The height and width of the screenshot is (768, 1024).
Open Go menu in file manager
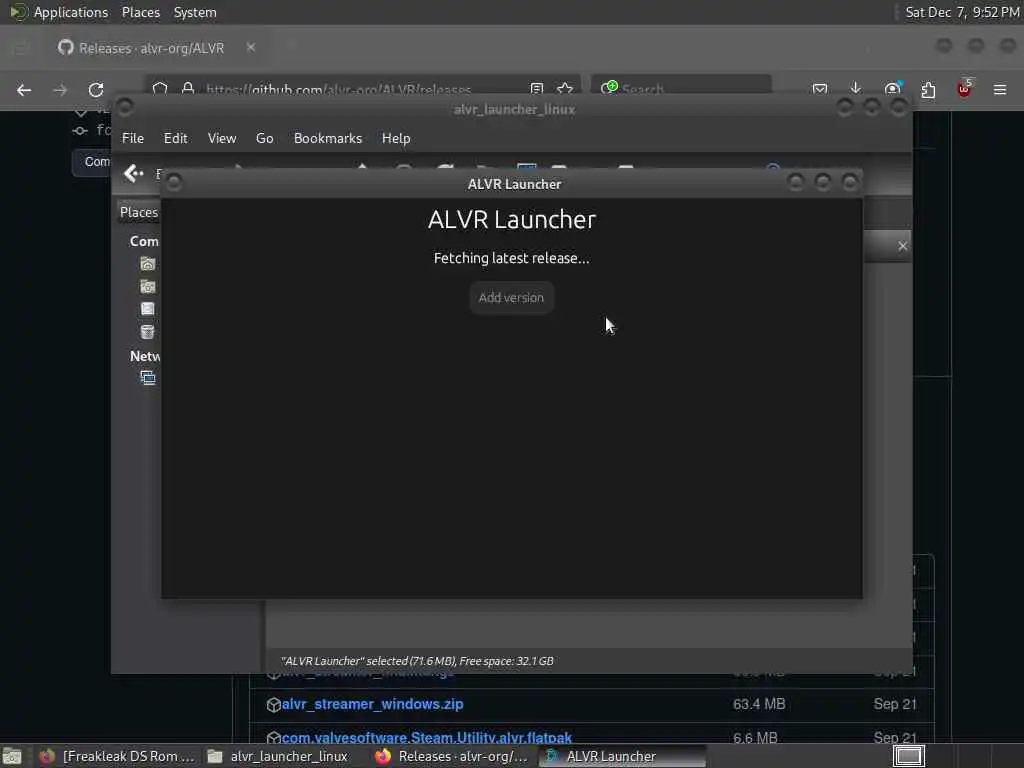pos(264,138)
